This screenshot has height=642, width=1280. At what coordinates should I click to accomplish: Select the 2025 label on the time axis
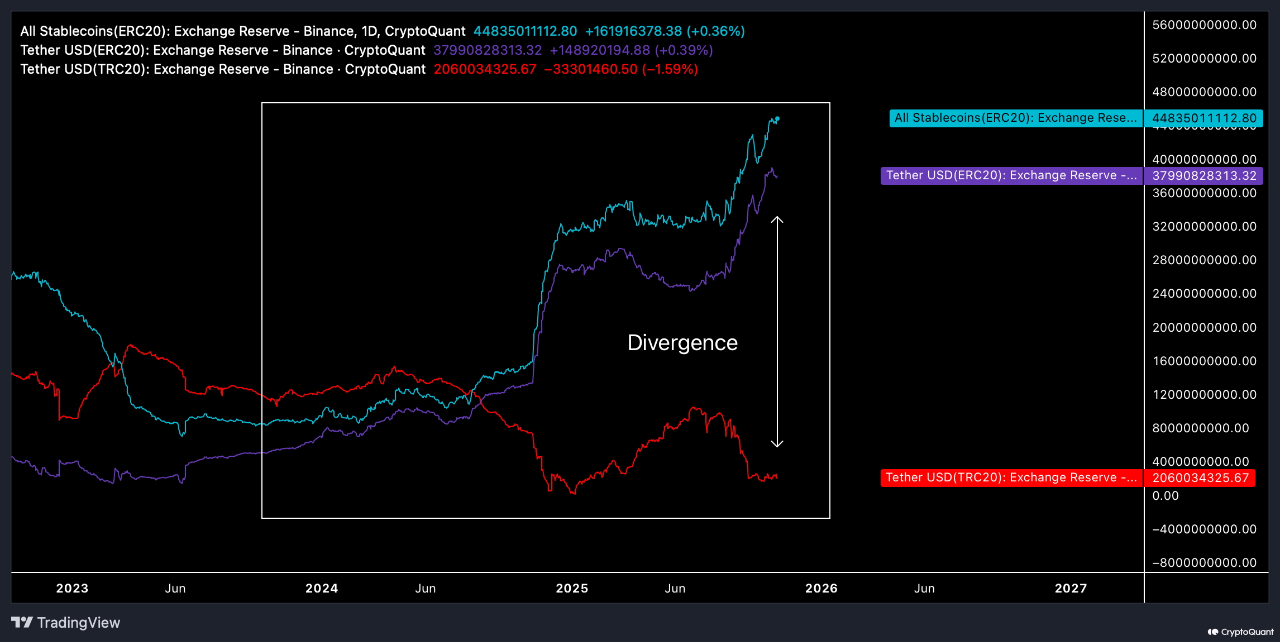point(571,588)
